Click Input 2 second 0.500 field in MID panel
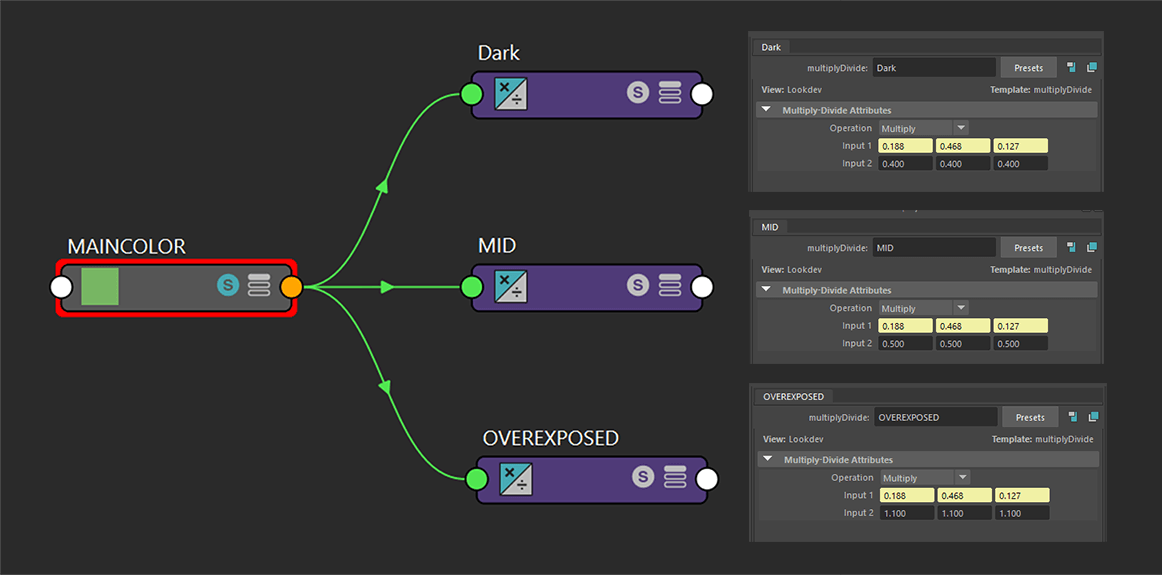1162x575 pixels. 963,343
